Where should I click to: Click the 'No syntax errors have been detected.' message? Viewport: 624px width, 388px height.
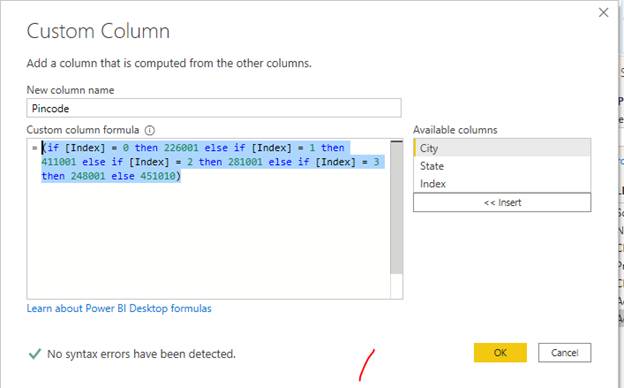coord(141,354)
